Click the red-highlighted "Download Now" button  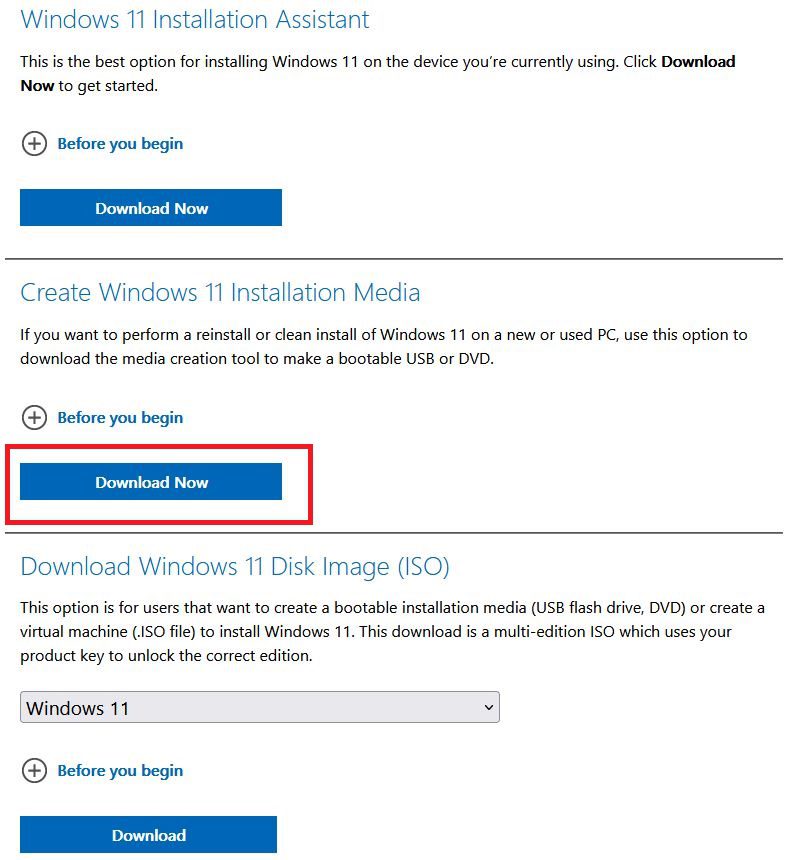point(151,481)
